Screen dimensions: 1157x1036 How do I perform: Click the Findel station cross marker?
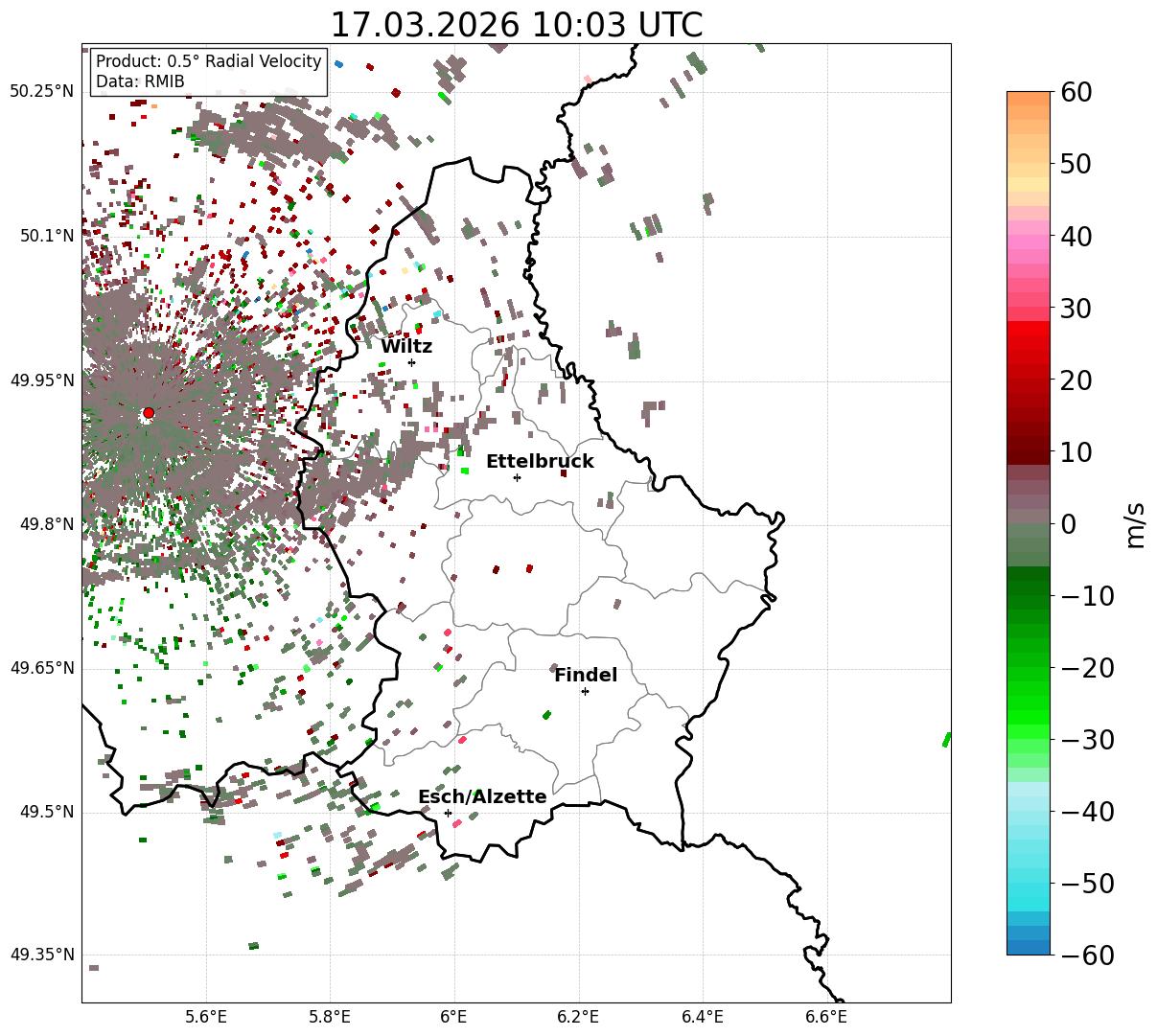click(585, 691)
